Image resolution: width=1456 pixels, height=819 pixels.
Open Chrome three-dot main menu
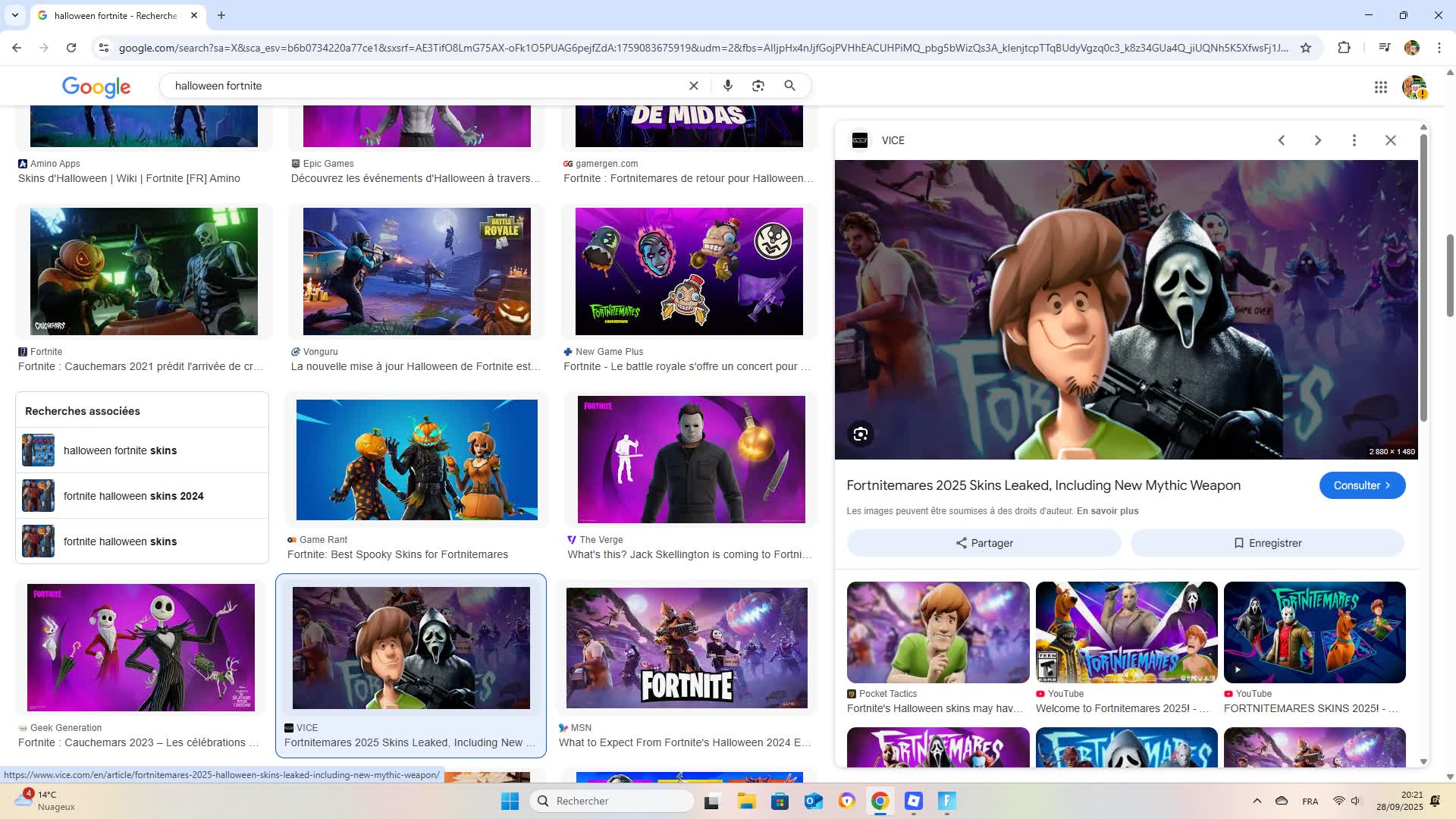[x=1439, y=48]
